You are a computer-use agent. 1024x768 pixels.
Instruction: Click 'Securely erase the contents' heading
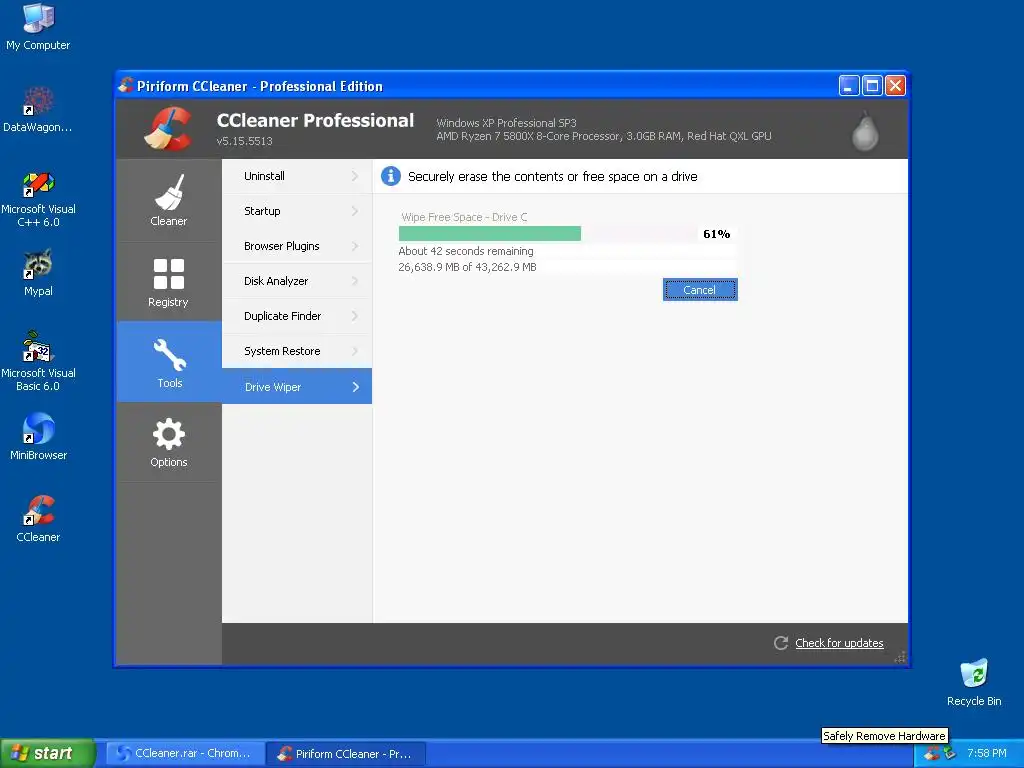(x=552, y=176)
